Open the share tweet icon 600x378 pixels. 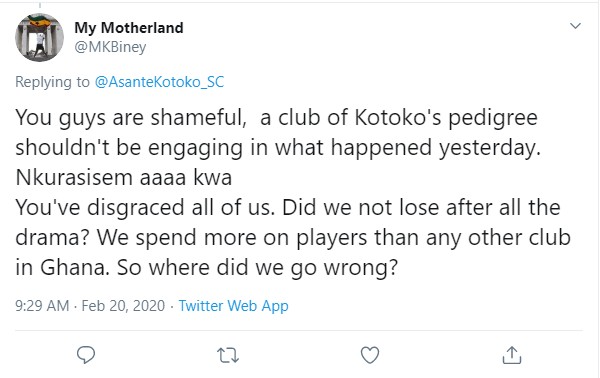[512, 355]
